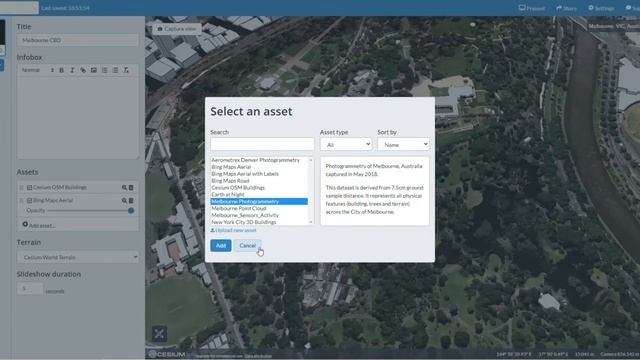
Task: Toggle bold formatting in the Infobox toolbar
Action: click(62, 70)
